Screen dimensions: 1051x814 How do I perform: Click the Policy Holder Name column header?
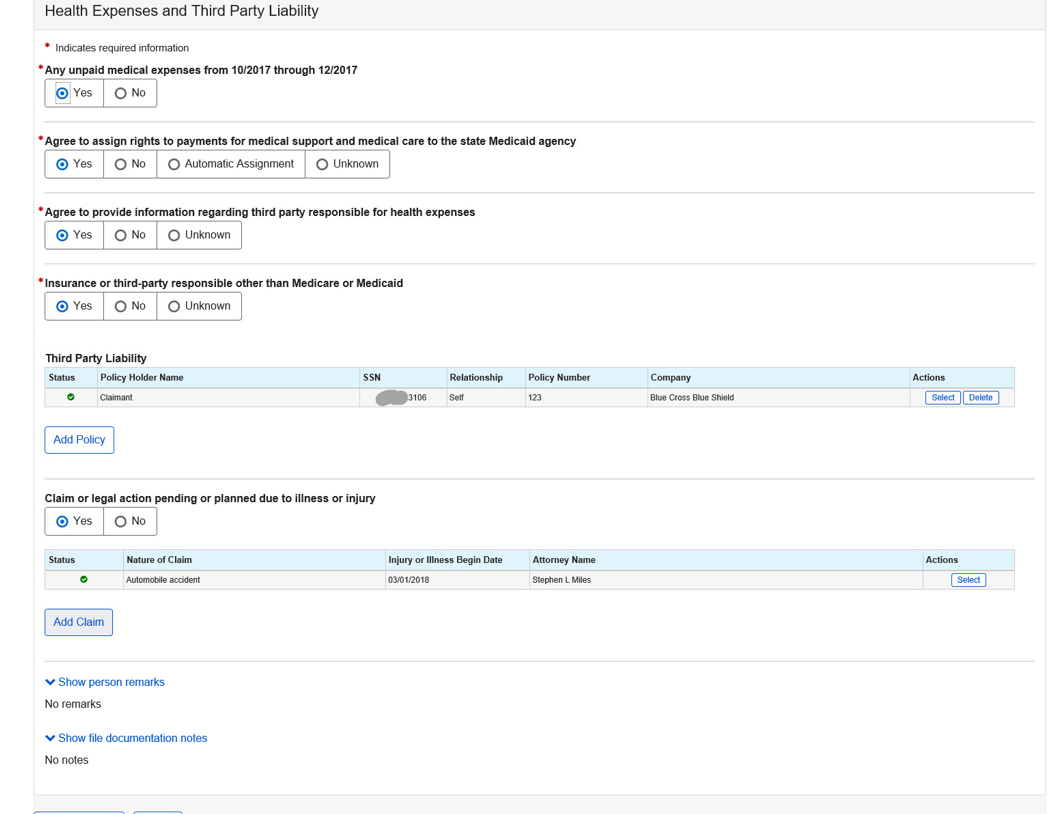click(142, 377)
